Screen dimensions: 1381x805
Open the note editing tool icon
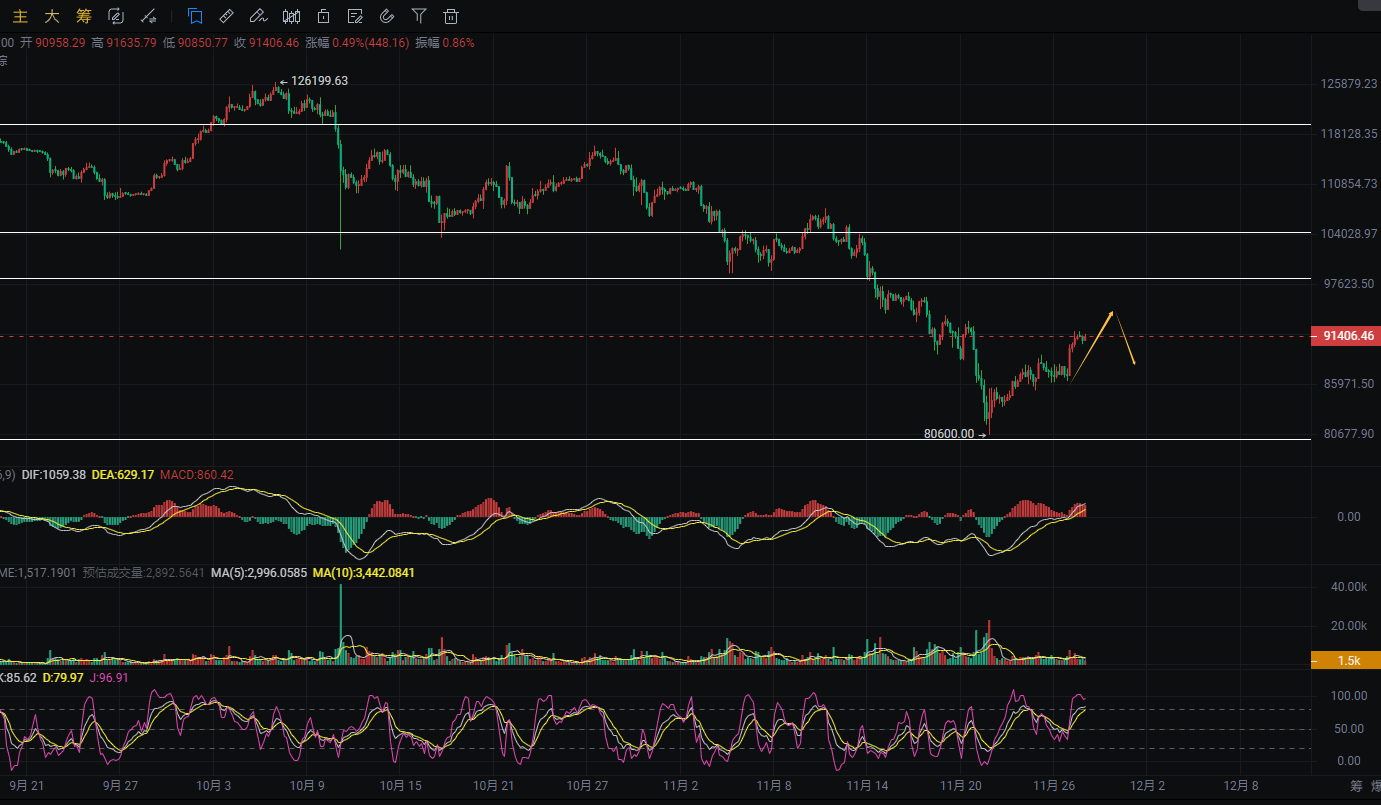[x=355, y=16]
